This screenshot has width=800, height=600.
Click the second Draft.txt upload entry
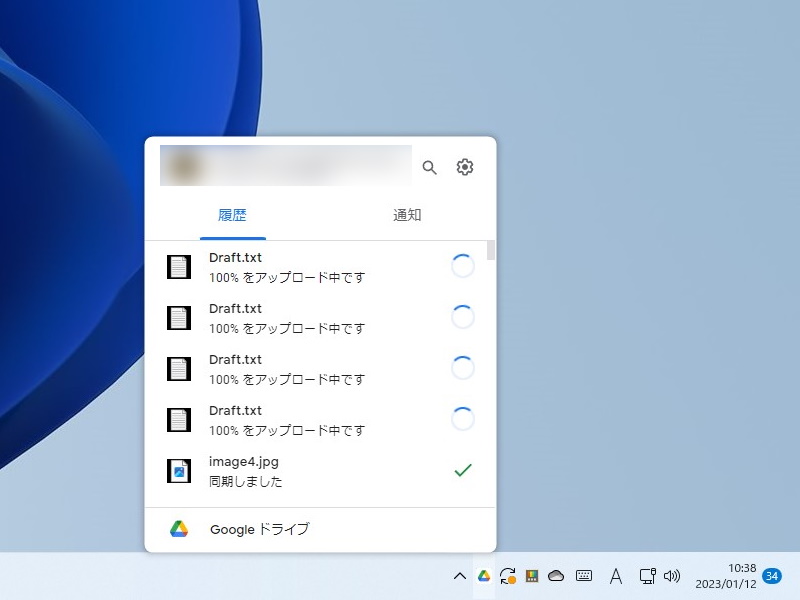pyautogui.click(x=236, y=318)
